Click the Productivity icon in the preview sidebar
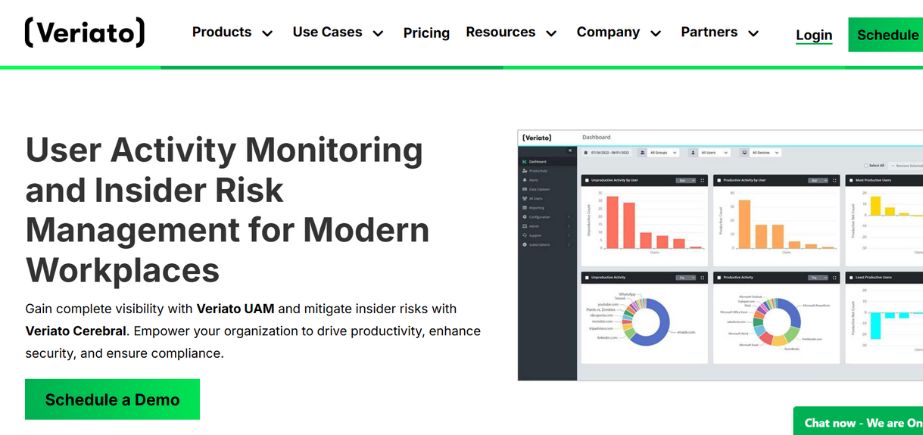This screenshot has width=923, height=435. 524,171
